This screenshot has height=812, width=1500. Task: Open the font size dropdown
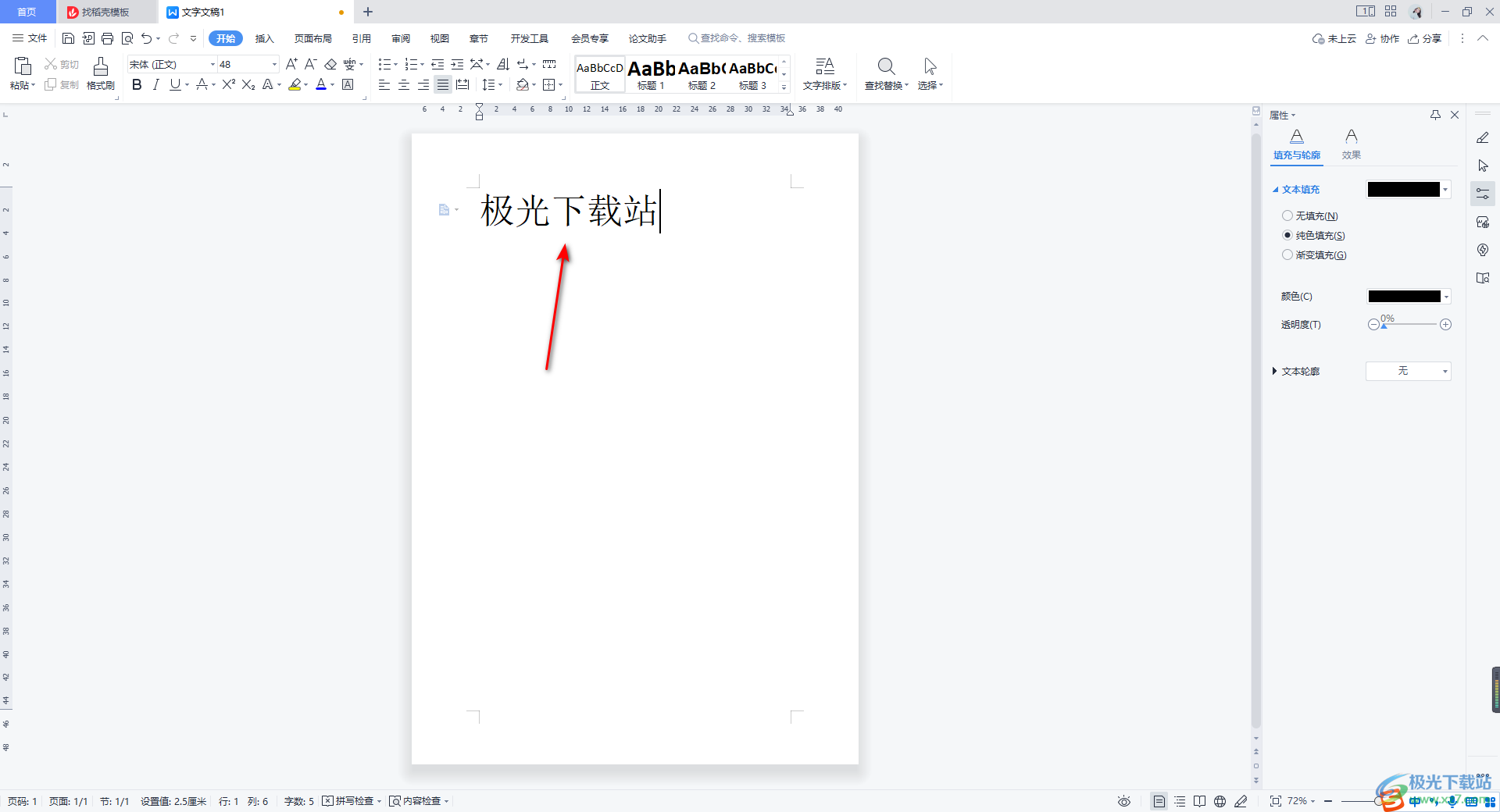274,64
